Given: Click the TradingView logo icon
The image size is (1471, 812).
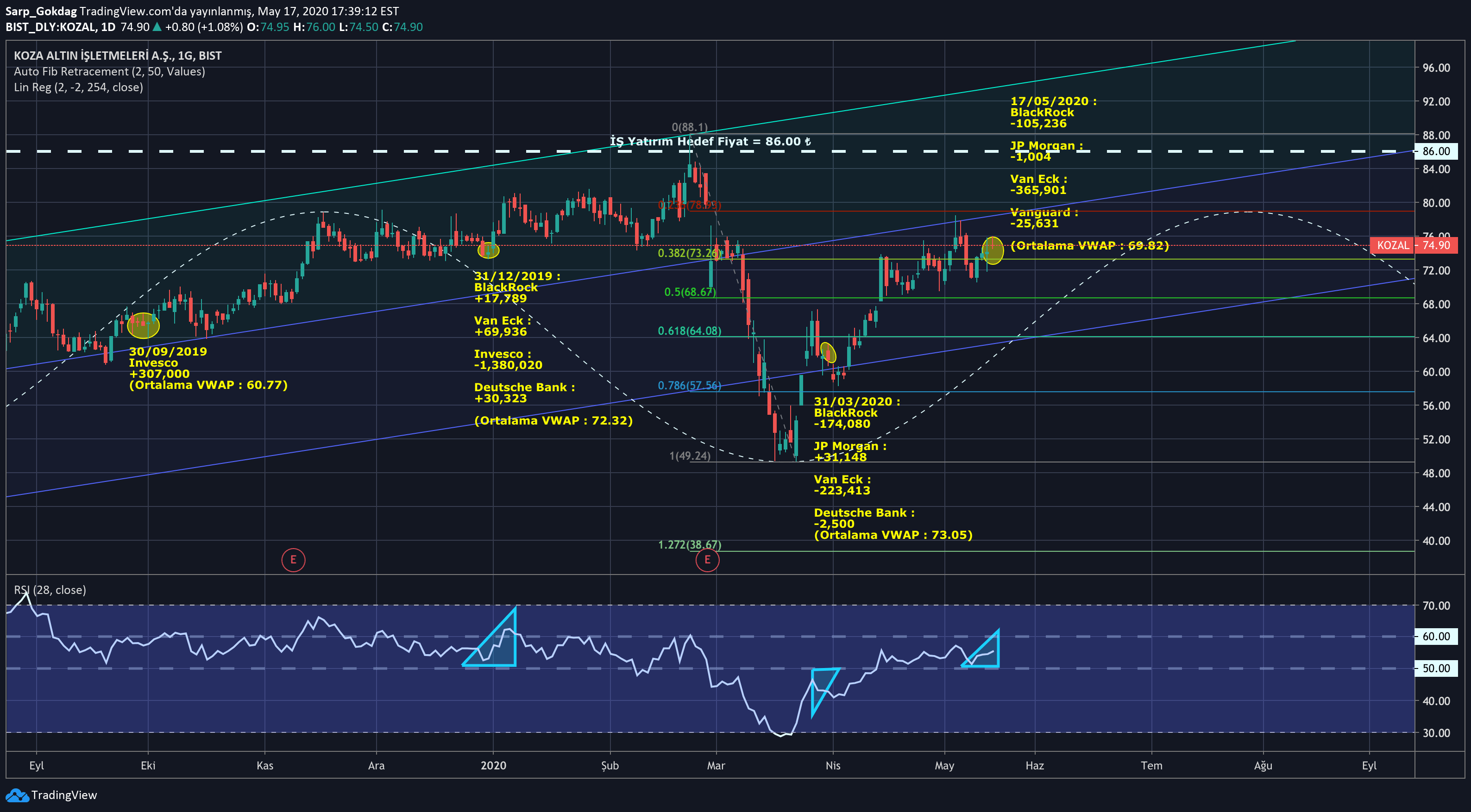Looking at the screenshot, I should [17, 795].
